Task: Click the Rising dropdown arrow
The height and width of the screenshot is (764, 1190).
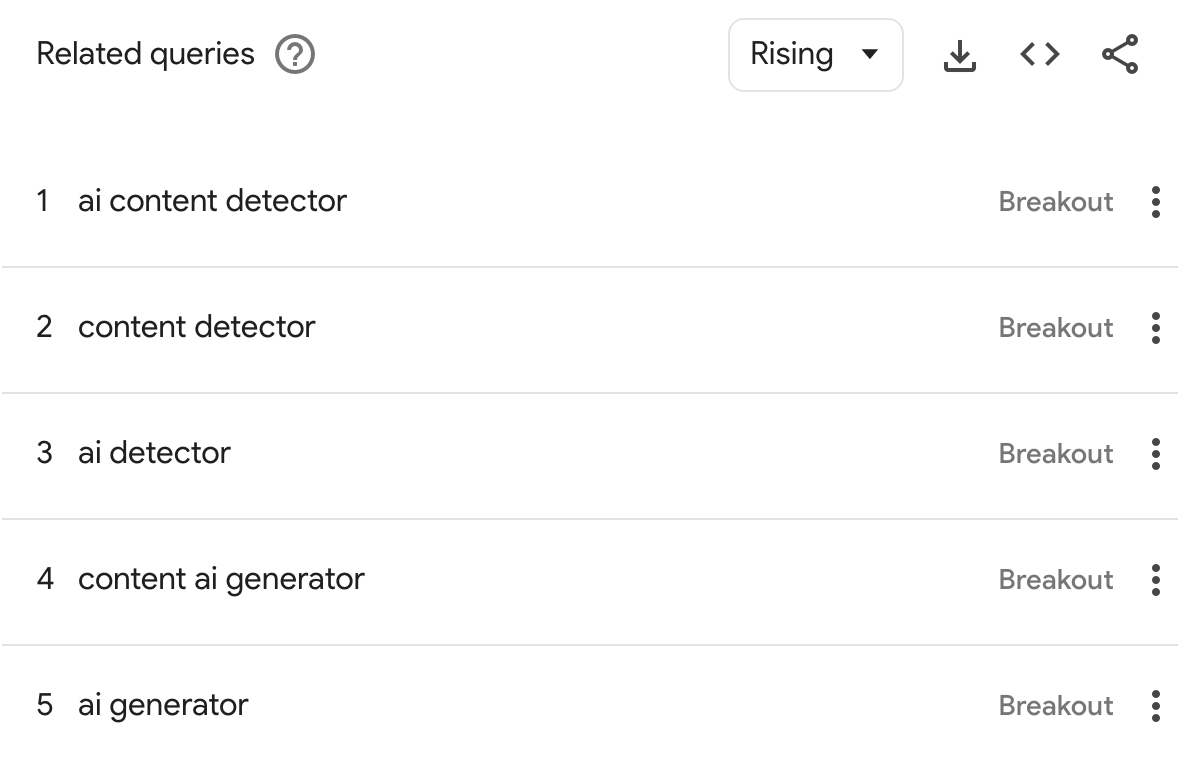Action: [x=871, y=55]
